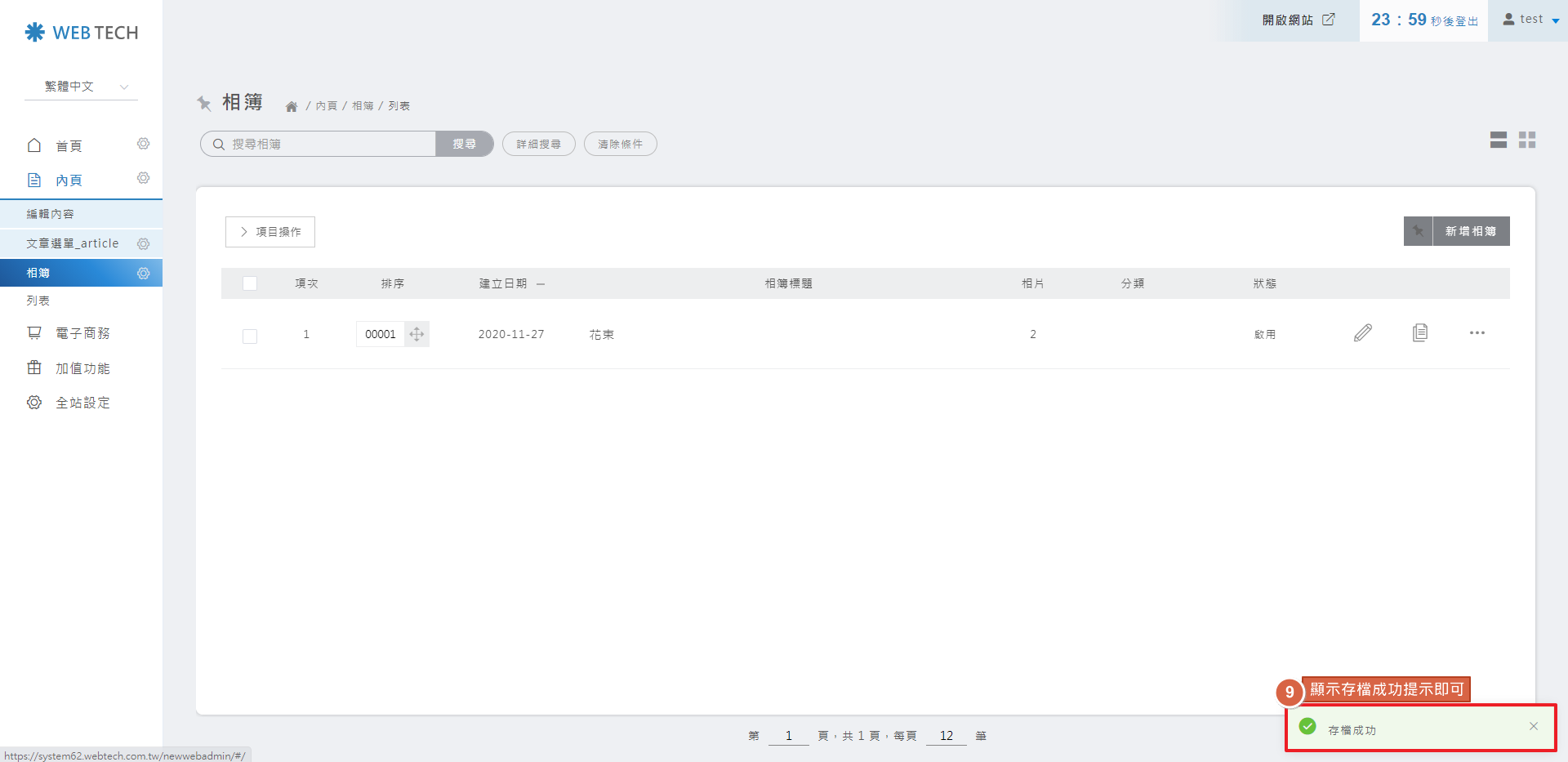Open the 繁體中文 language dropdown
The height and width of the screenshot is (762, 1568).
(82, 87)
